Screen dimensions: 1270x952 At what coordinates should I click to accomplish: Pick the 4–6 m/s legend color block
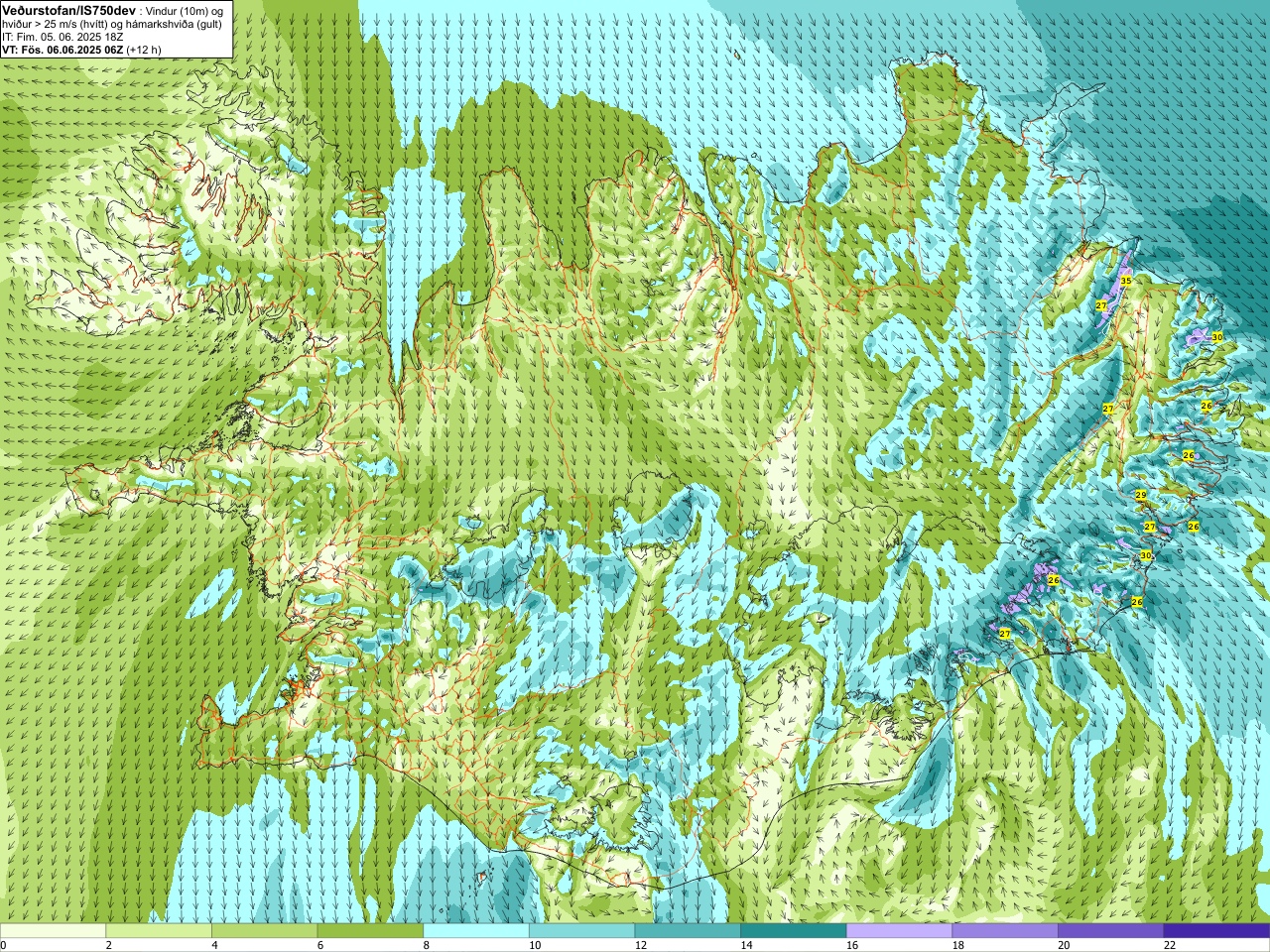[x=264, y=931]
